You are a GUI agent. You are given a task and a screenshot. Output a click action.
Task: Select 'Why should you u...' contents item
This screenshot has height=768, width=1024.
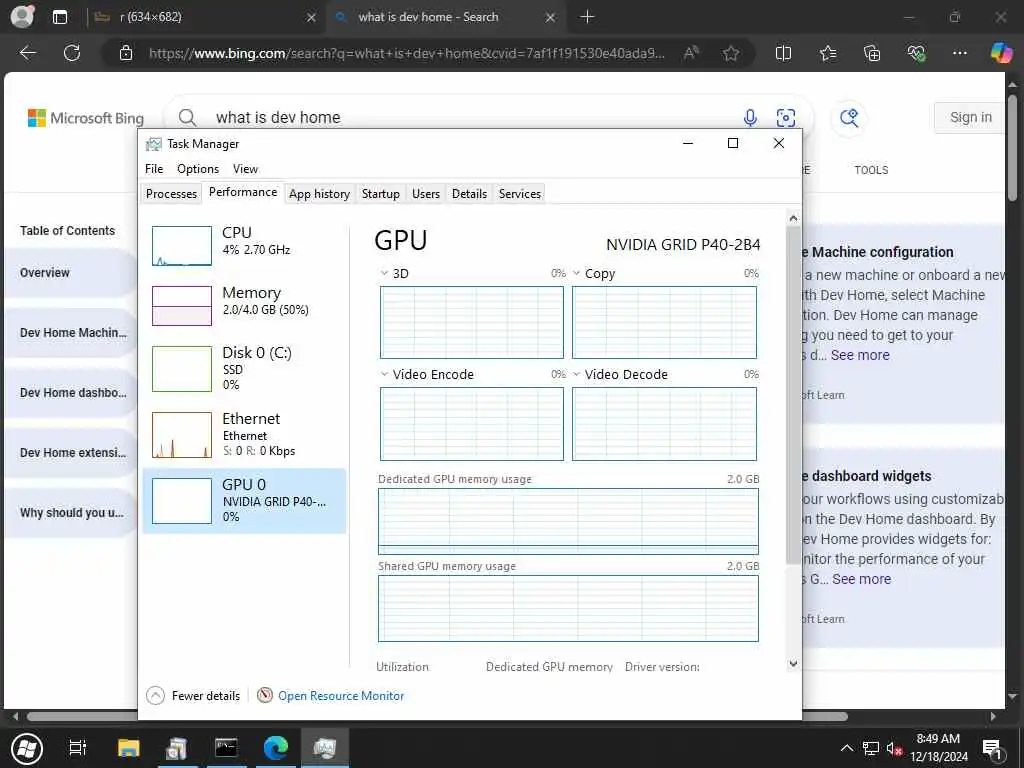click(x=69, y=513)
